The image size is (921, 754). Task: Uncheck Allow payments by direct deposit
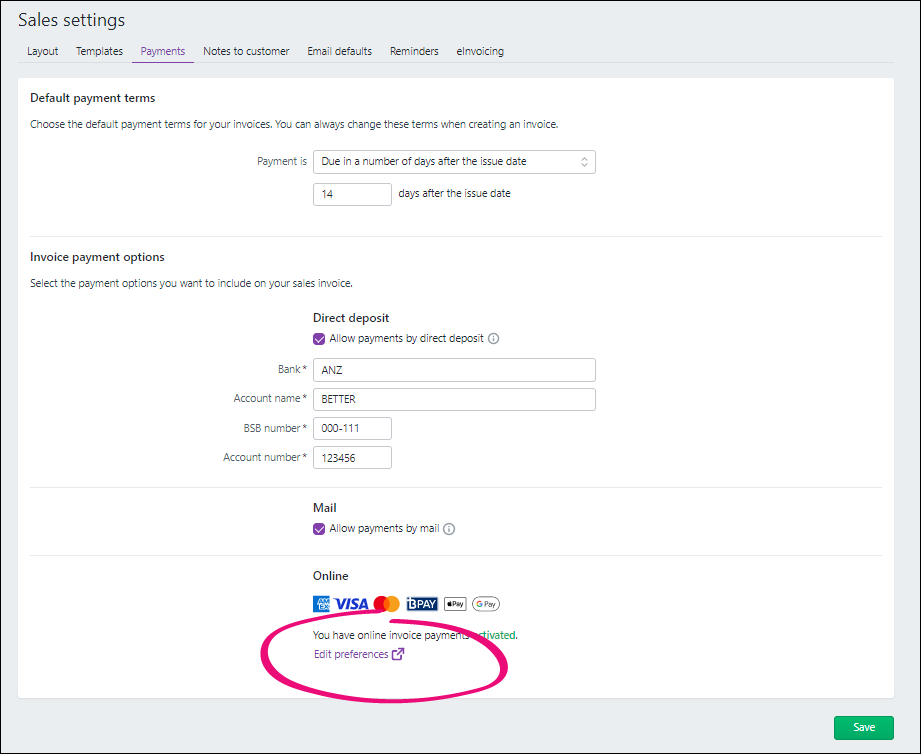click(x=320, y=339)
